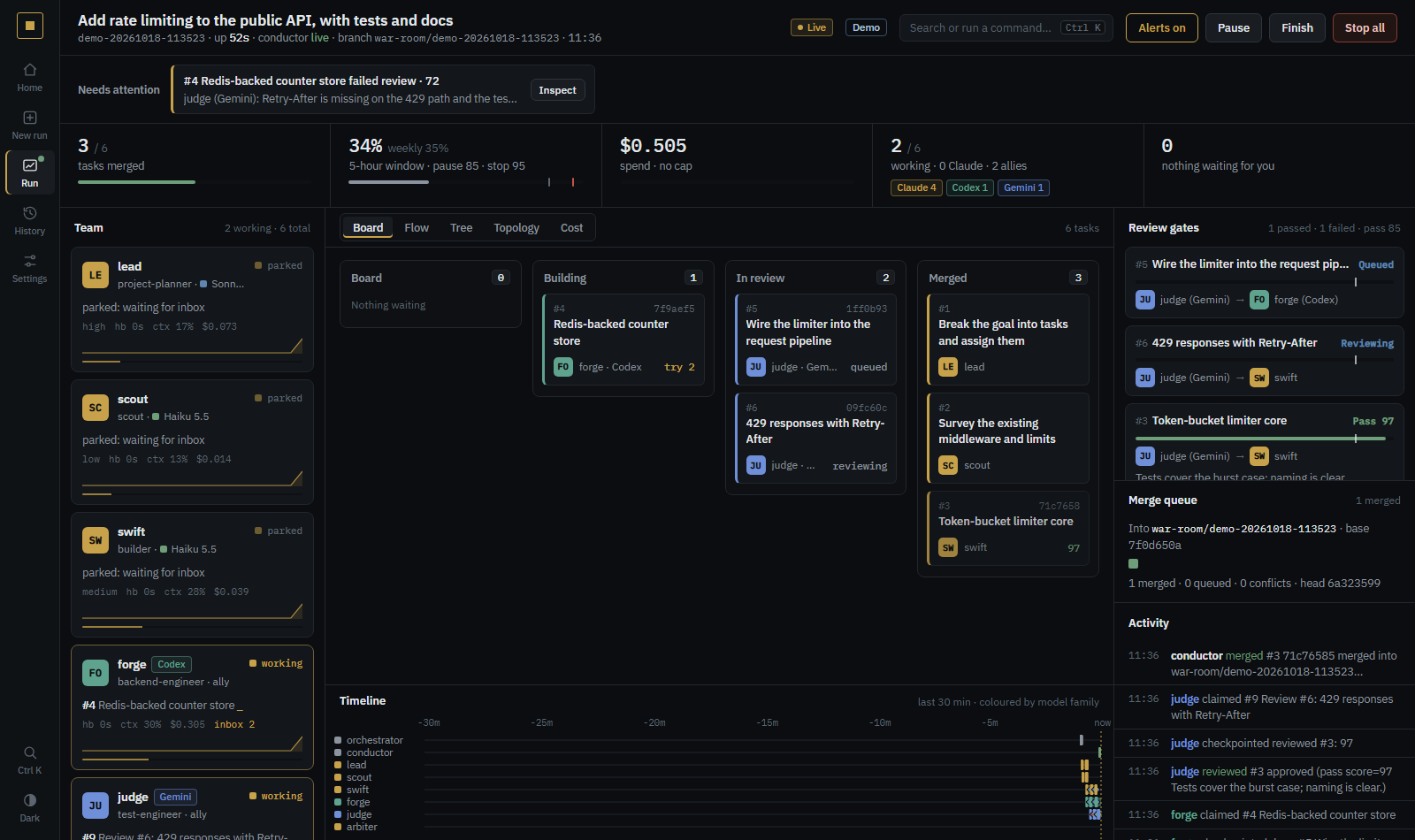
Task: Click the 5-hour window usage bar
Action: click(x=466, y=182)
